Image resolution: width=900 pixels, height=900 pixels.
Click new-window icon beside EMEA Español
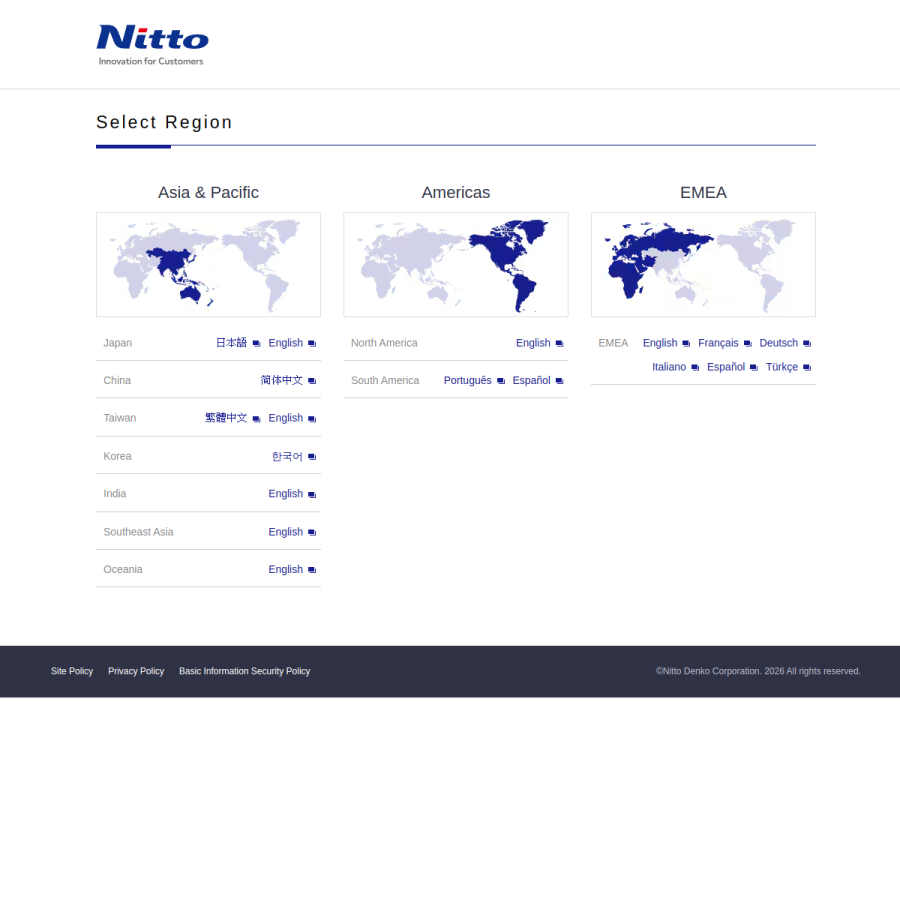754,368
